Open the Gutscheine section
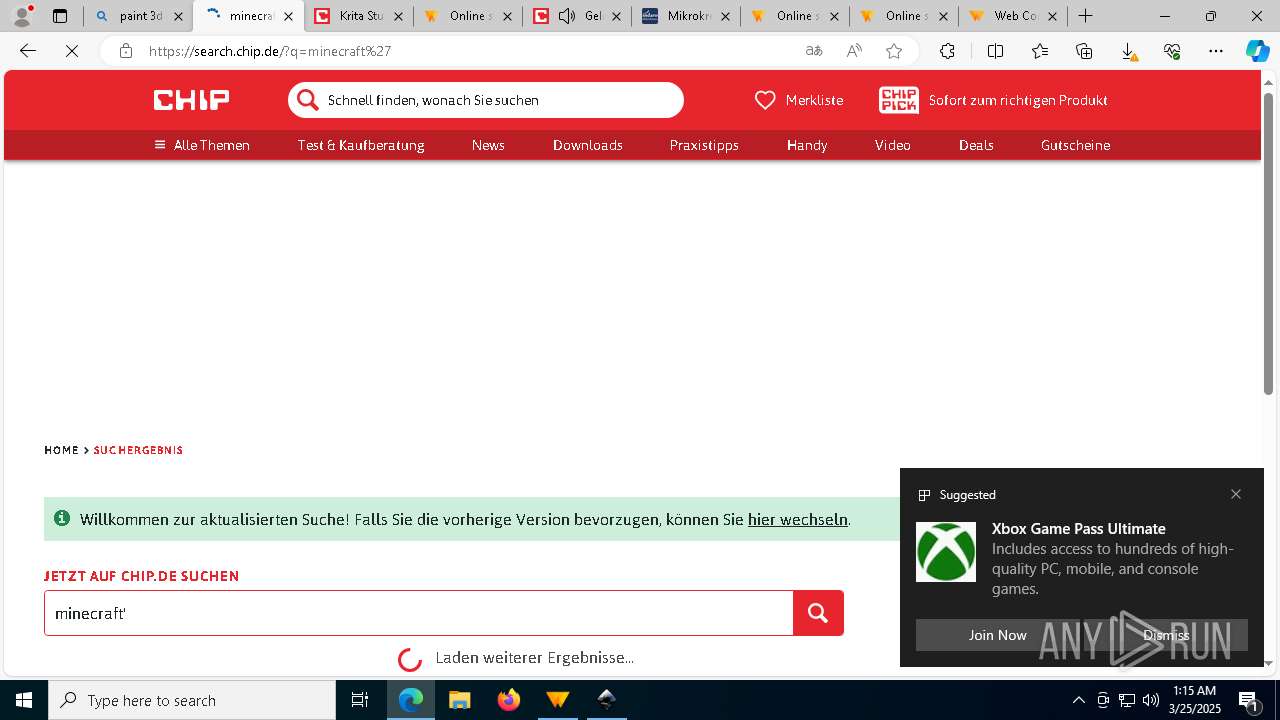 pyautogui.click(x=1075, y=145)
